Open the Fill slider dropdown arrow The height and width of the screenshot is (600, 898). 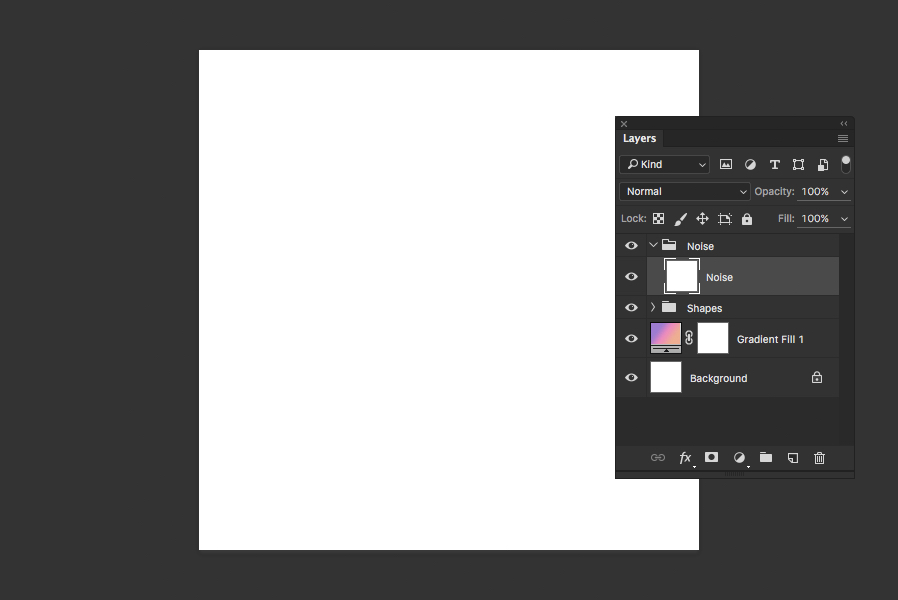tap(844, 219)
